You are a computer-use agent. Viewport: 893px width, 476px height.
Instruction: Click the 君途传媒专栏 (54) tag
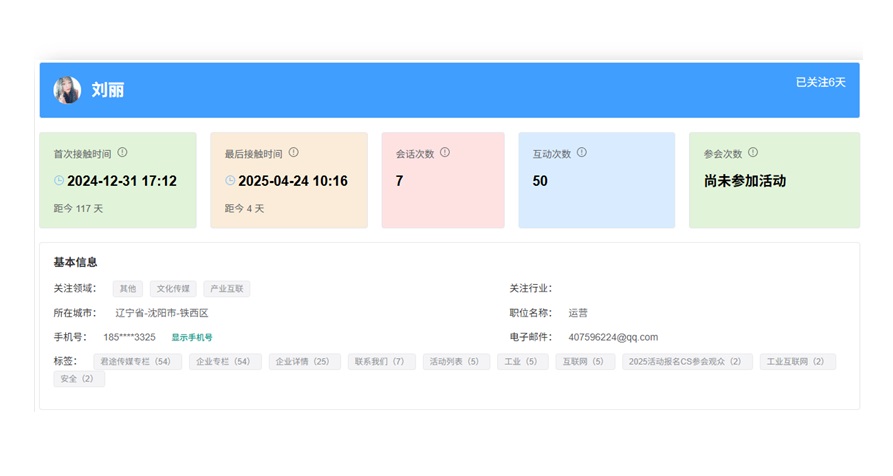tap(136, 362)
